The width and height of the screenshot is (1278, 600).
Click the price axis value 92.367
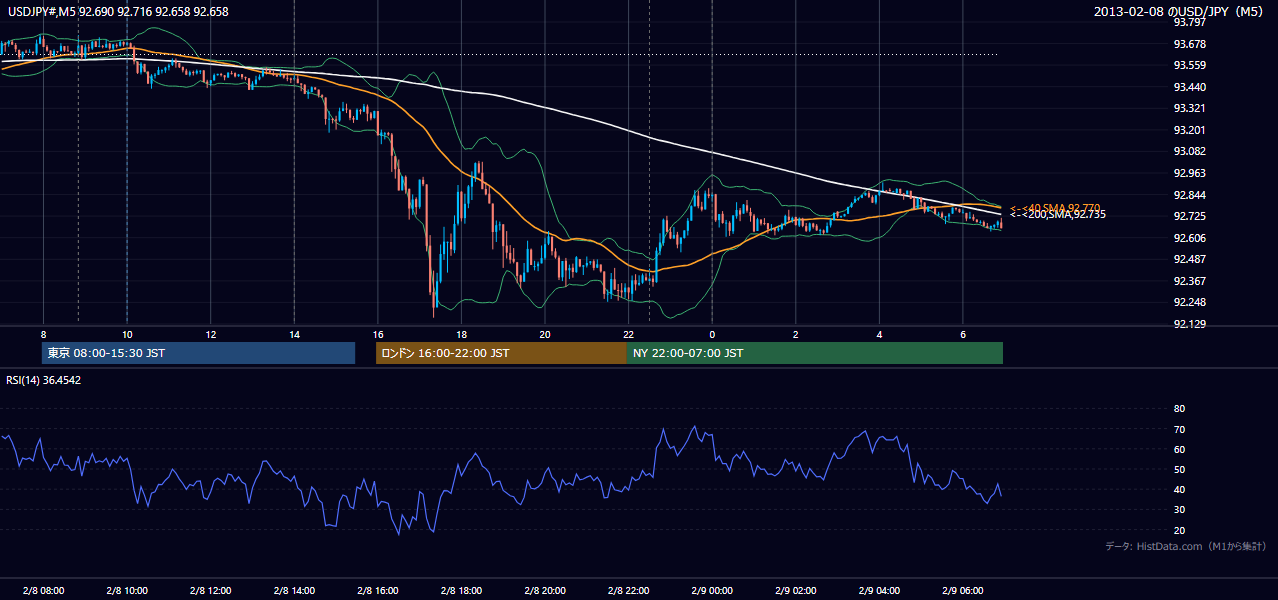(1189, 281)
